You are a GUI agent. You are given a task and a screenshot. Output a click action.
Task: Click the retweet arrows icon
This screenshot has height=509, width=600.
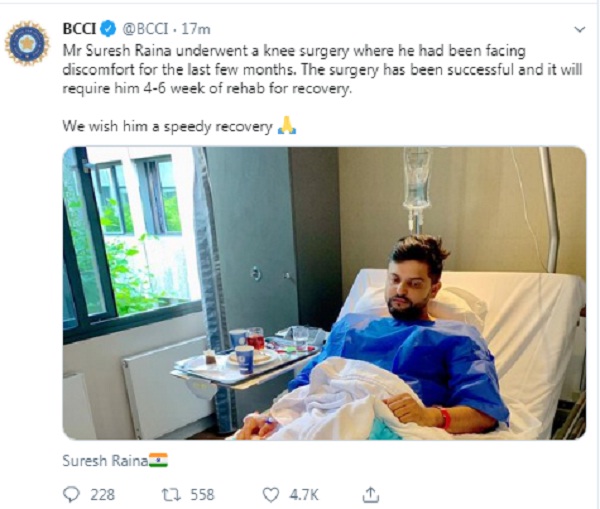169,494
